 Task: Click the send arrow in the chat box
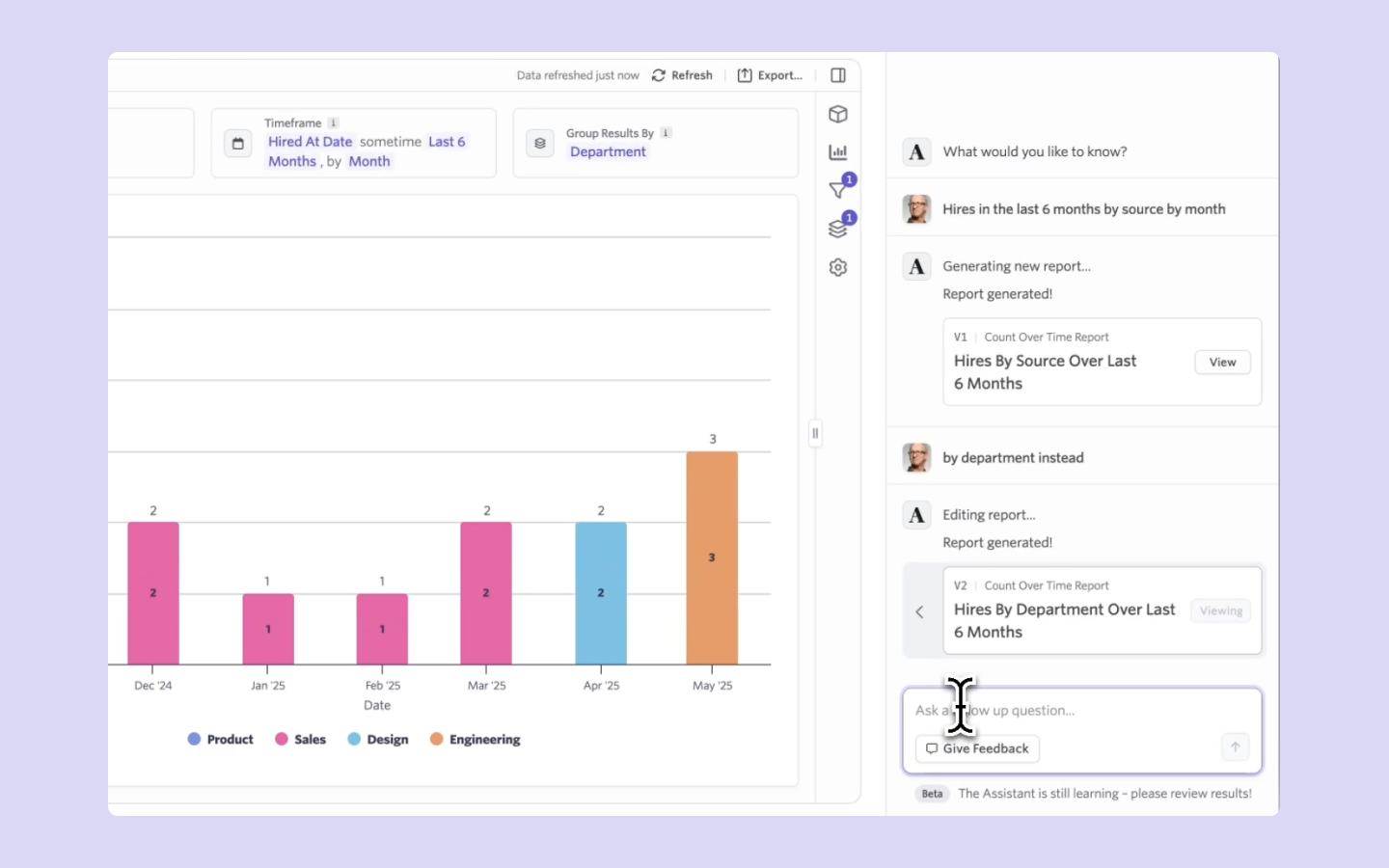point(1235,747)
